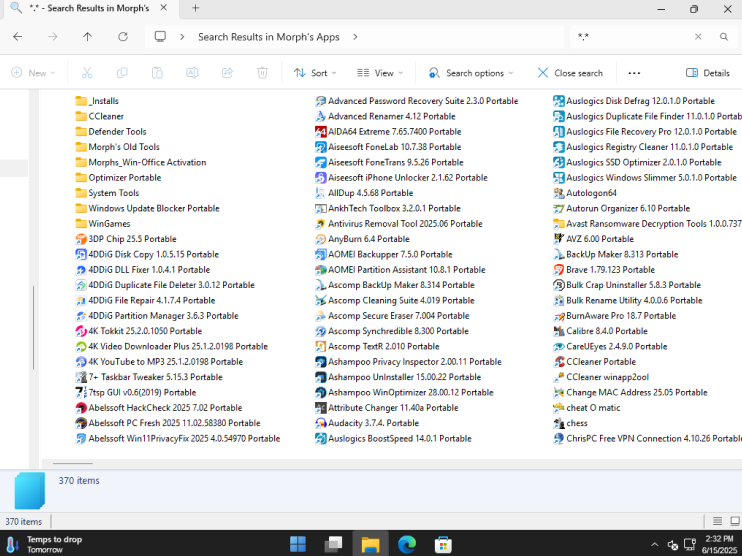Close the Search Results tab
This screenshot has height=556, width=742.
tap(163, 8)
